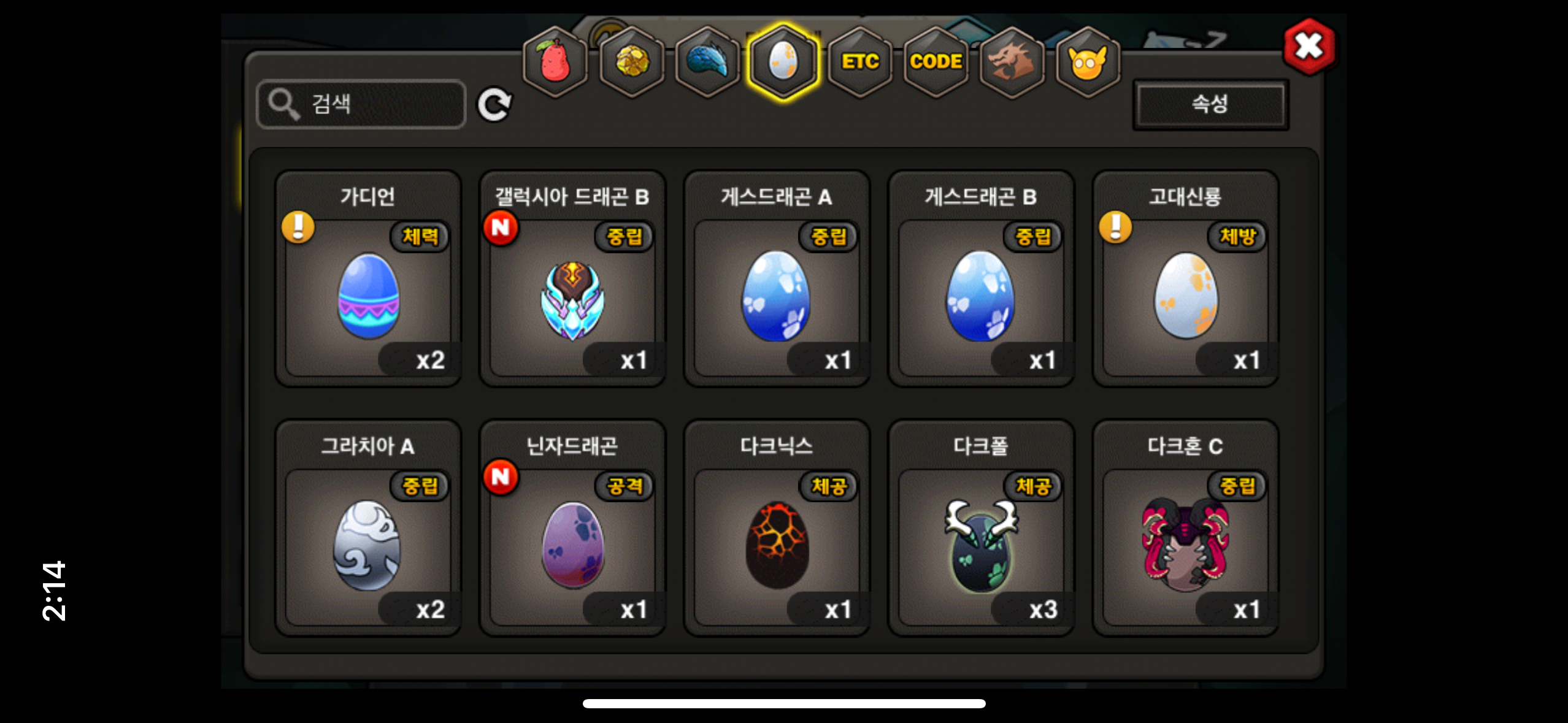The image size is (1568, 723).
Task: Pick the 다크폴 horned egg
Action: point(981,528)
